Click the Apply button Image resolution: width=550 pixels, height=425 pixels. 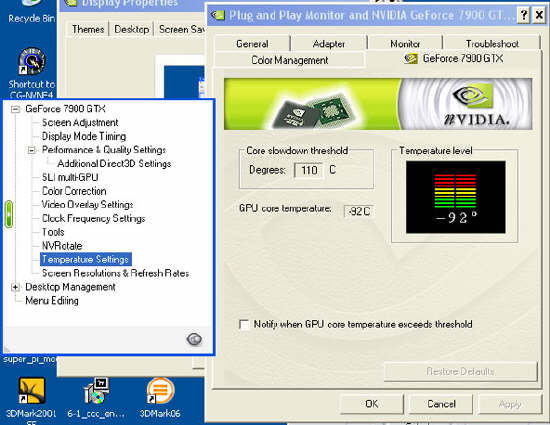pos(510,404)
